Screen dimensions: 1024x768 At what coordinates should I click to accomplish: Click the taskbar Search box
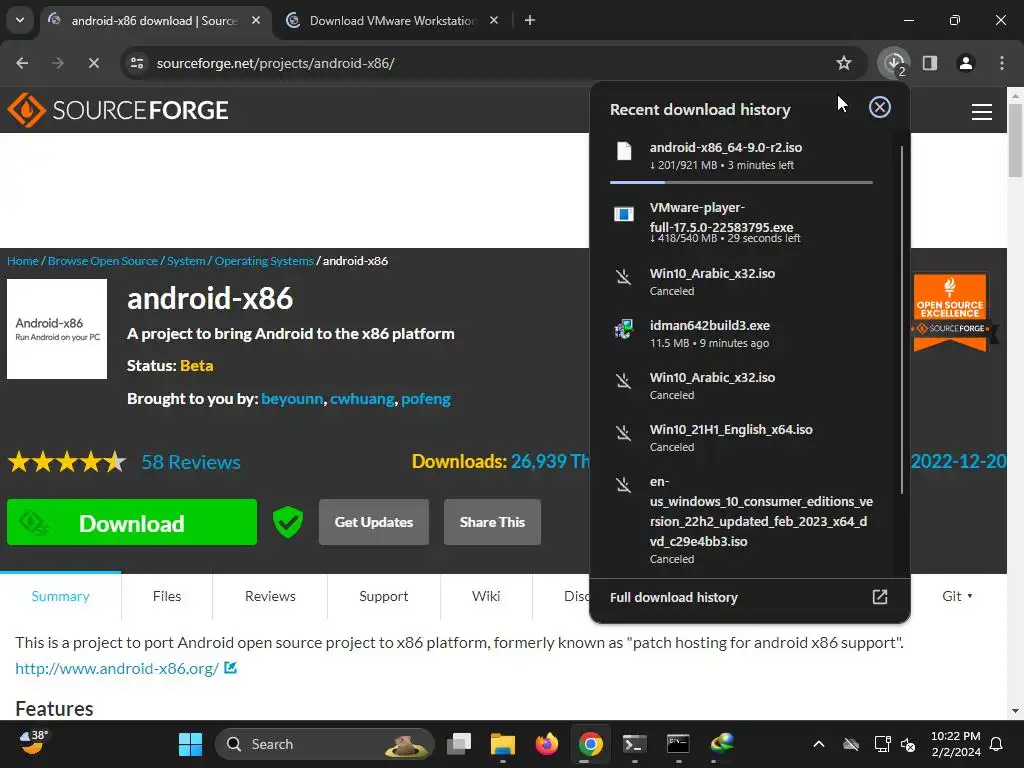click(325, 744)
